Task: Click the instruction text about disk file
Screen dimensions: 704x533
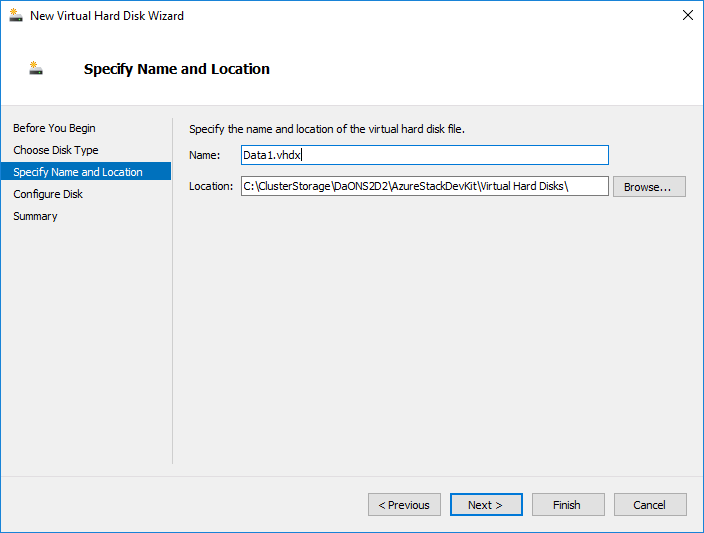Action: point(327,129)
